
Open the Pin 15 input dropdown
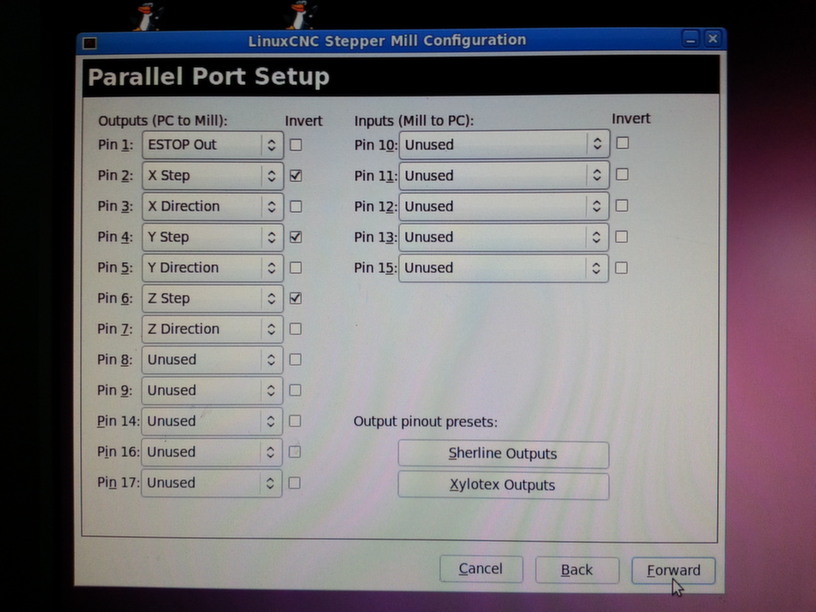coord(504,267)
